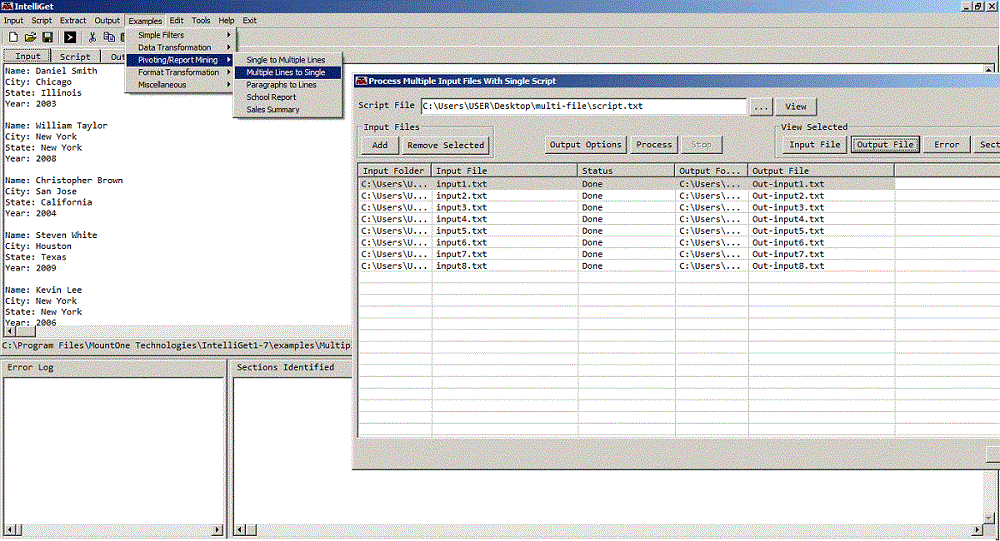Browse for script file with the ... button
The width and height of the screenshot is (1000, 541).
tap(761, 107)
